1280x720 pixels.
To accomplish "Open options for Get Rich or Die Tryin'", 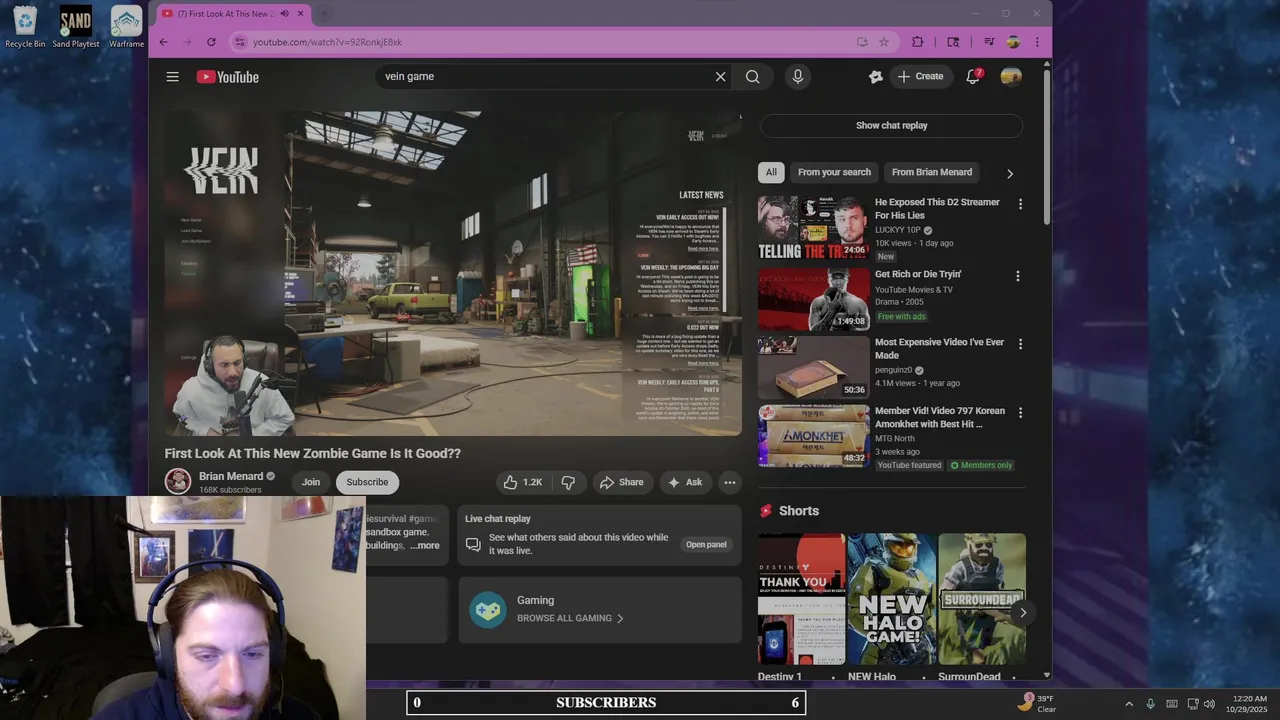I will 1018,276.
